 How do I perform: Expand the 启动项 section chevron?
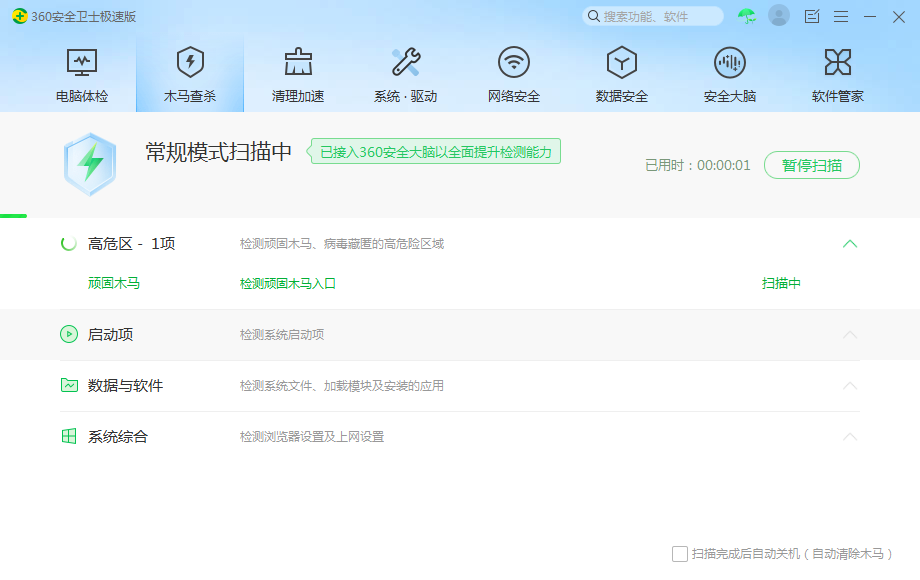point(850,335)
